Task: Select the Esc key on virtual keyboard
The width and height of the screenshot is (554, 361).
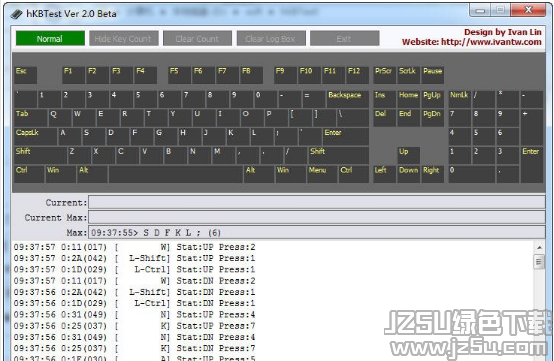Action: (25, 75)
